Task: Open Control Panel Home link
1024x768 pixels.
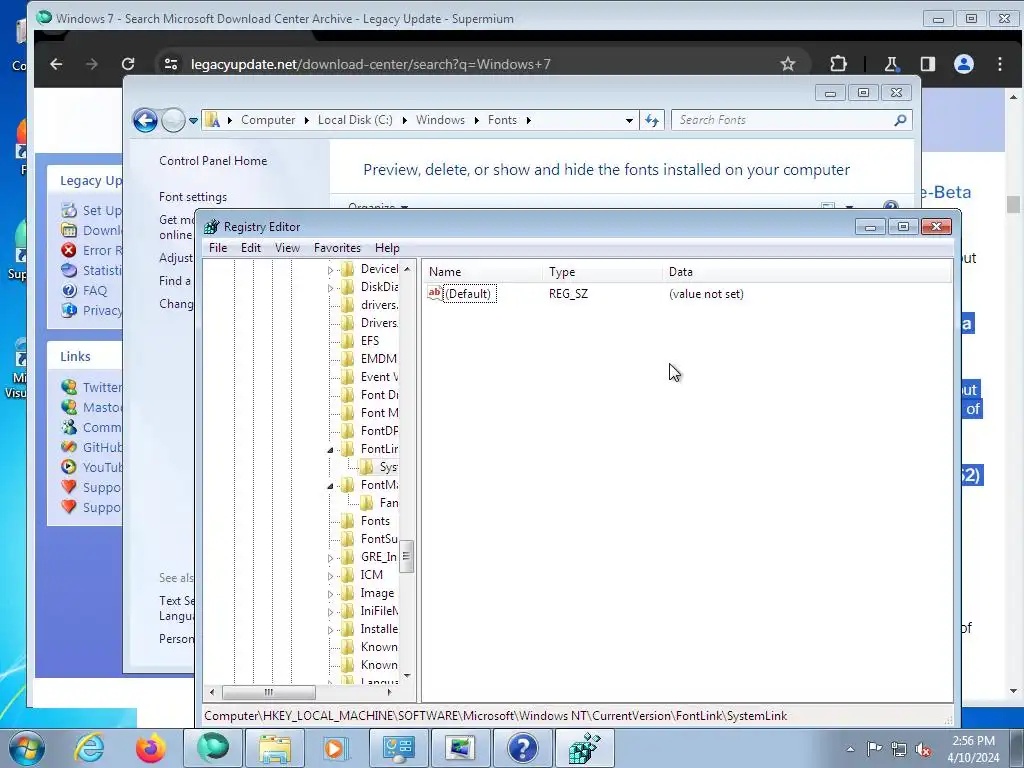Action: [x=213, y=161]
